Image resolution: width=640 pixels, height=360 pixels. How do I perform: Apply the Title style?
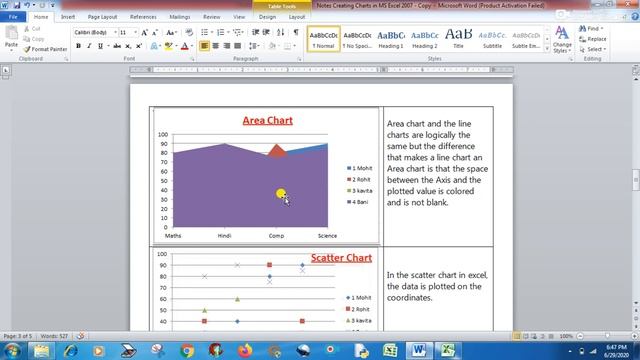click(x=458, y=39)
